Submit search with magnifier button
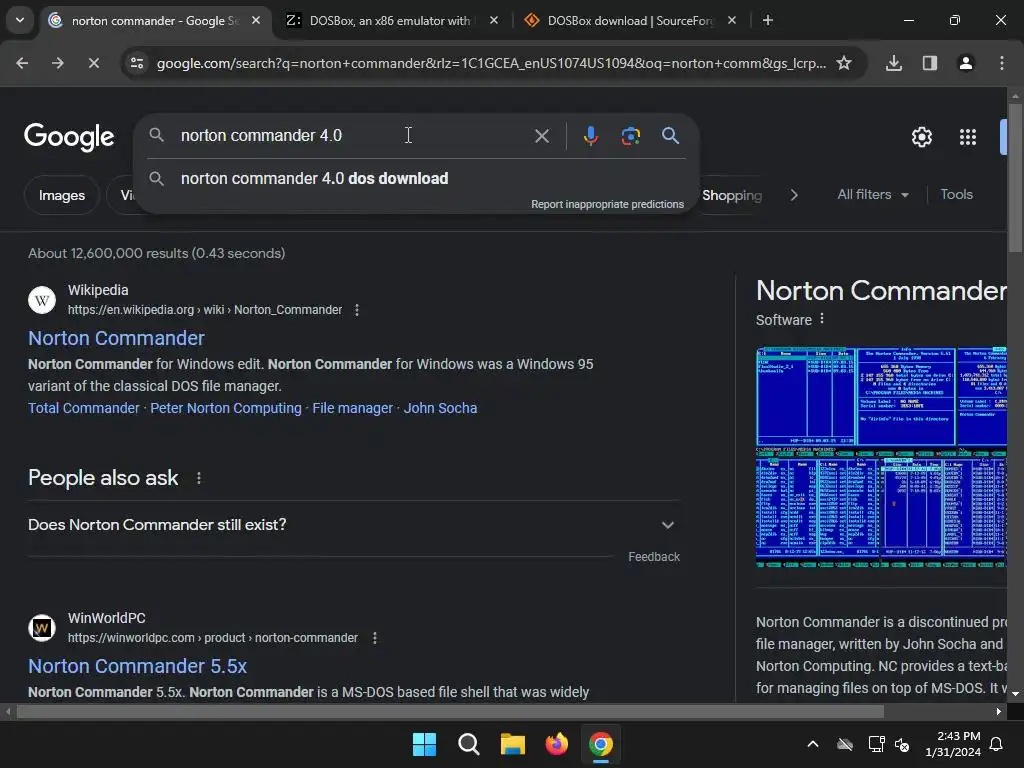The image size is (1024, 768). point(670,136)
